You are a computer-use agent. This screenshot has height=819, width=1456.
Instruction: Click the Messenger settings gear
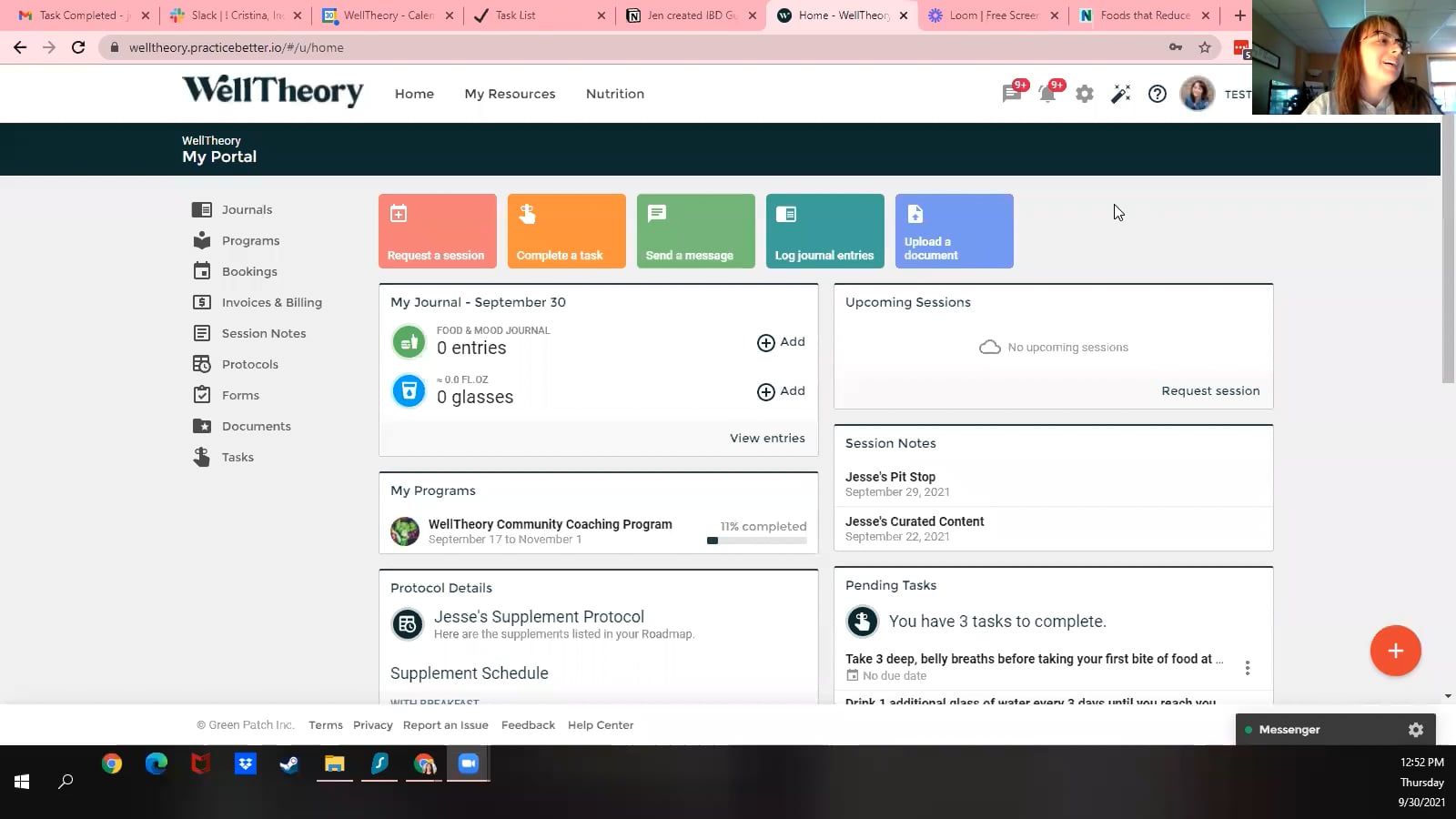[1415, 729]
